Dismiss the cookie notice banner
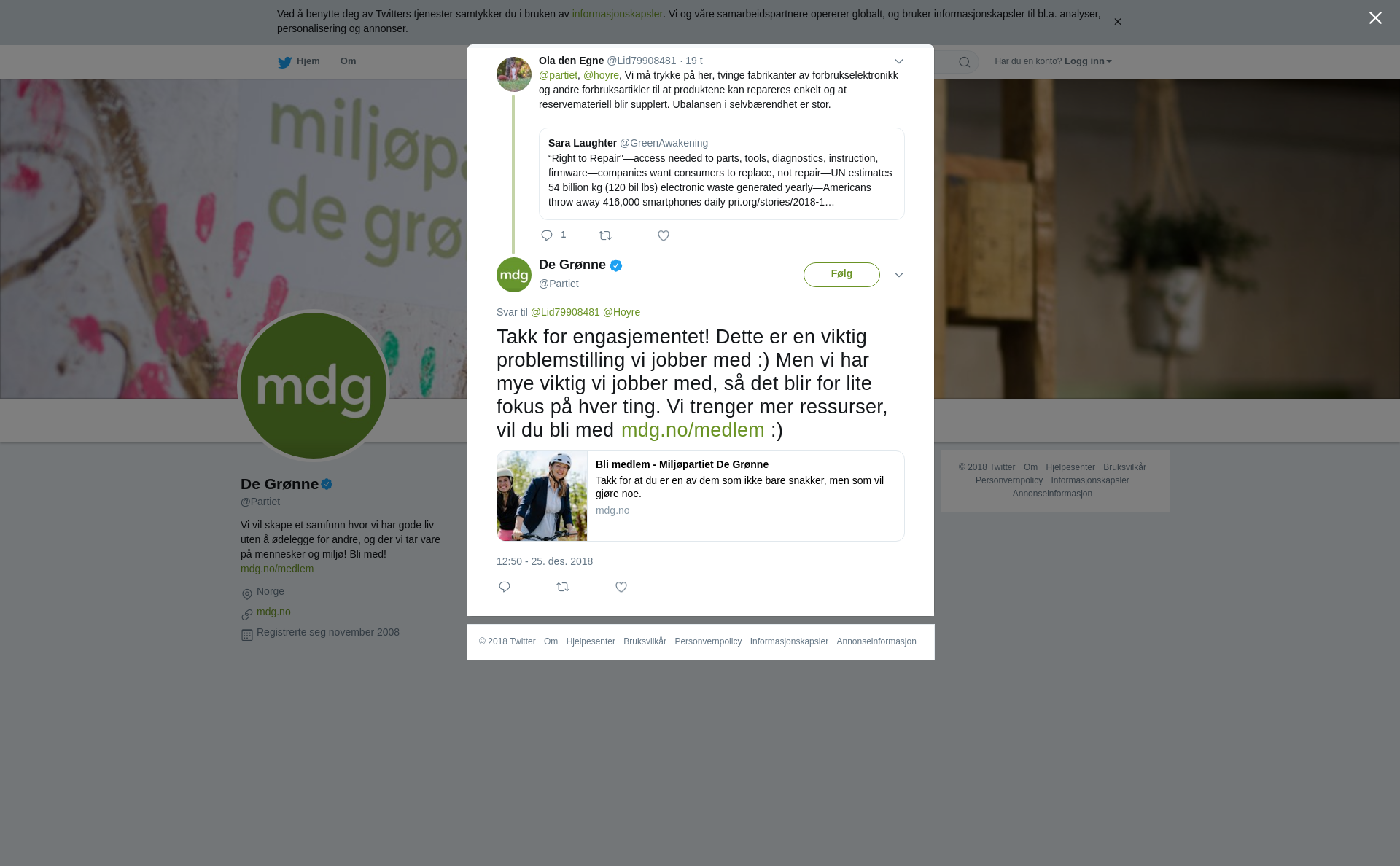Screen dimensions: 1400x866 [1117, 22]
